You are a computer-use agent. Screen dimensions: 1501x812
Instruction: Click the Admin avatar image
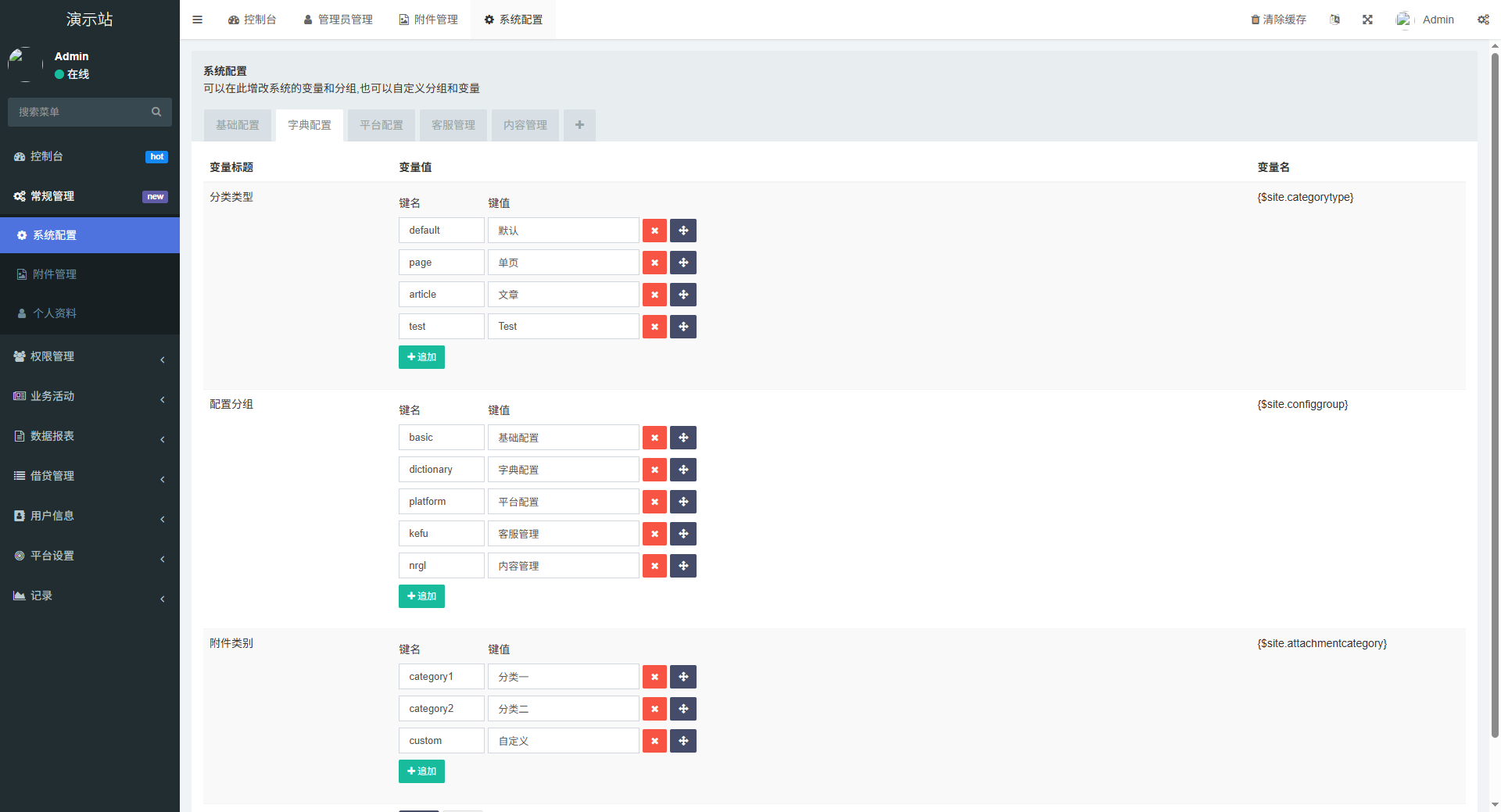click(x=1403, y=19)
